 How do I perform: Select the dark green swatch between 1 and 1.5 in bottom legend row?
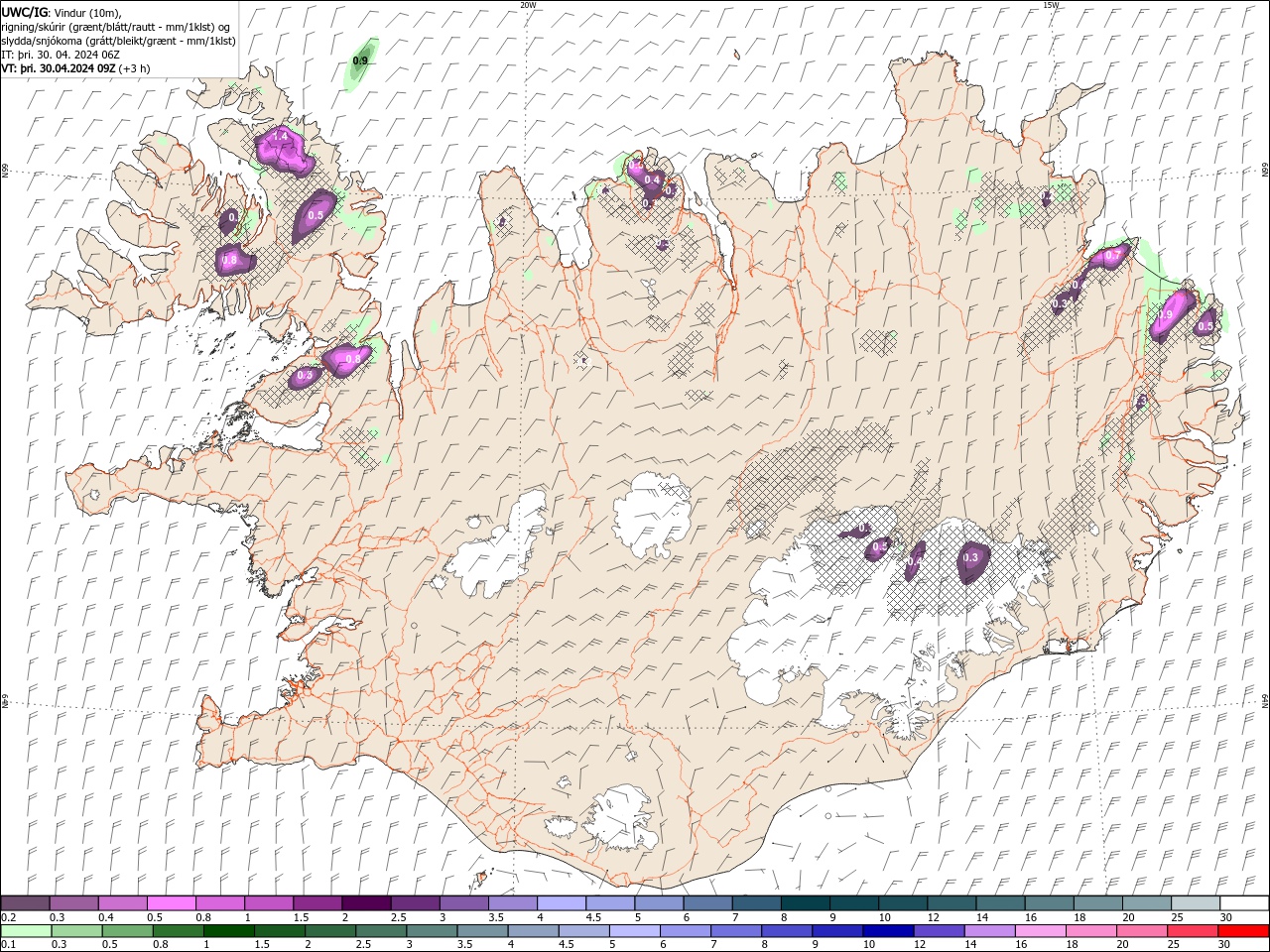[229, 931]
